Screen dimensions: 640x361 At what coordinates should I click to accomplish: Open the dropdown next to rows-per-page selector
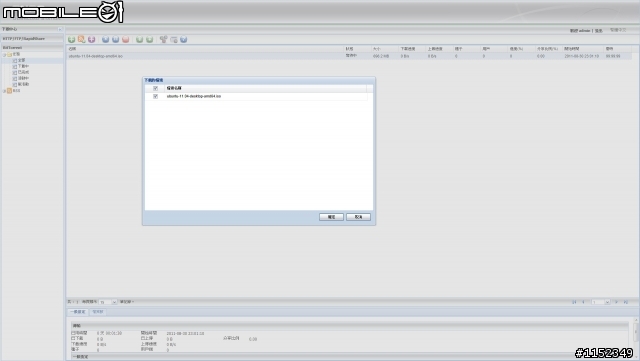pyautogui.click(x=127, y=302)
